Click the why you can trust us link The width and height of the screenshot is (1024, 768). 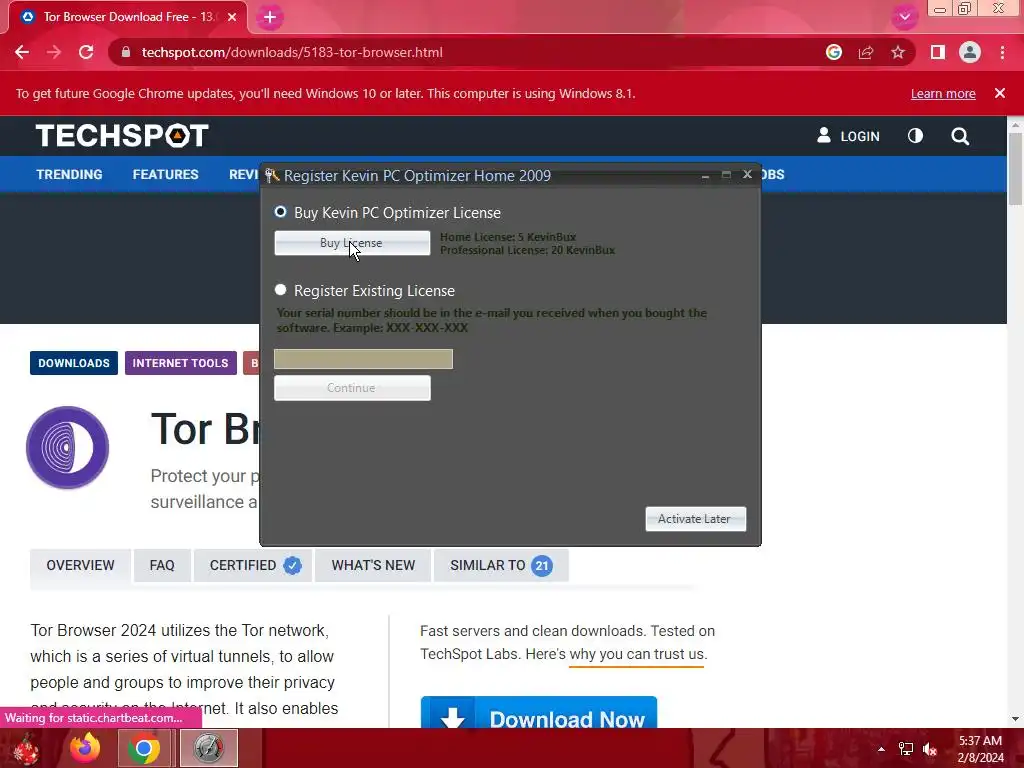point(637,654)
